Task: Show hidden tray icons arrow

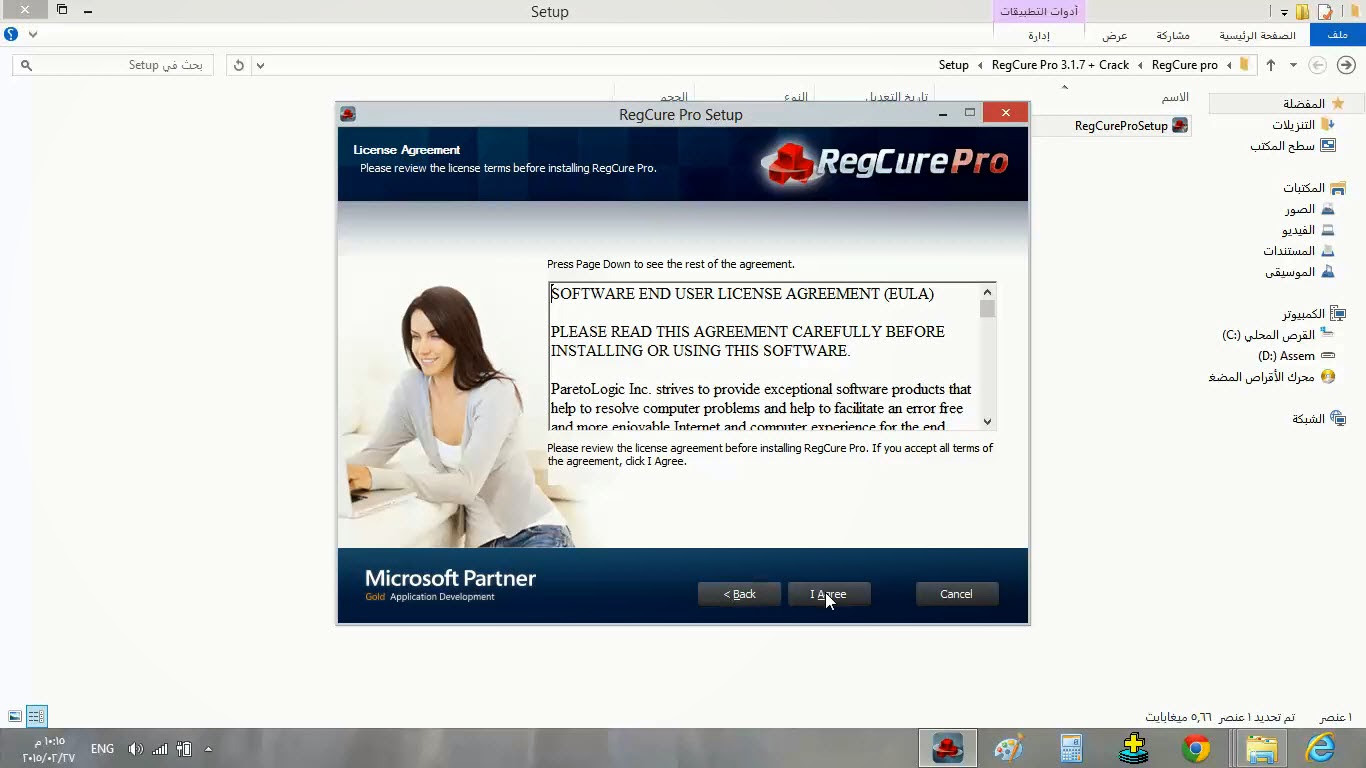Action: click(x=208, y=748)
